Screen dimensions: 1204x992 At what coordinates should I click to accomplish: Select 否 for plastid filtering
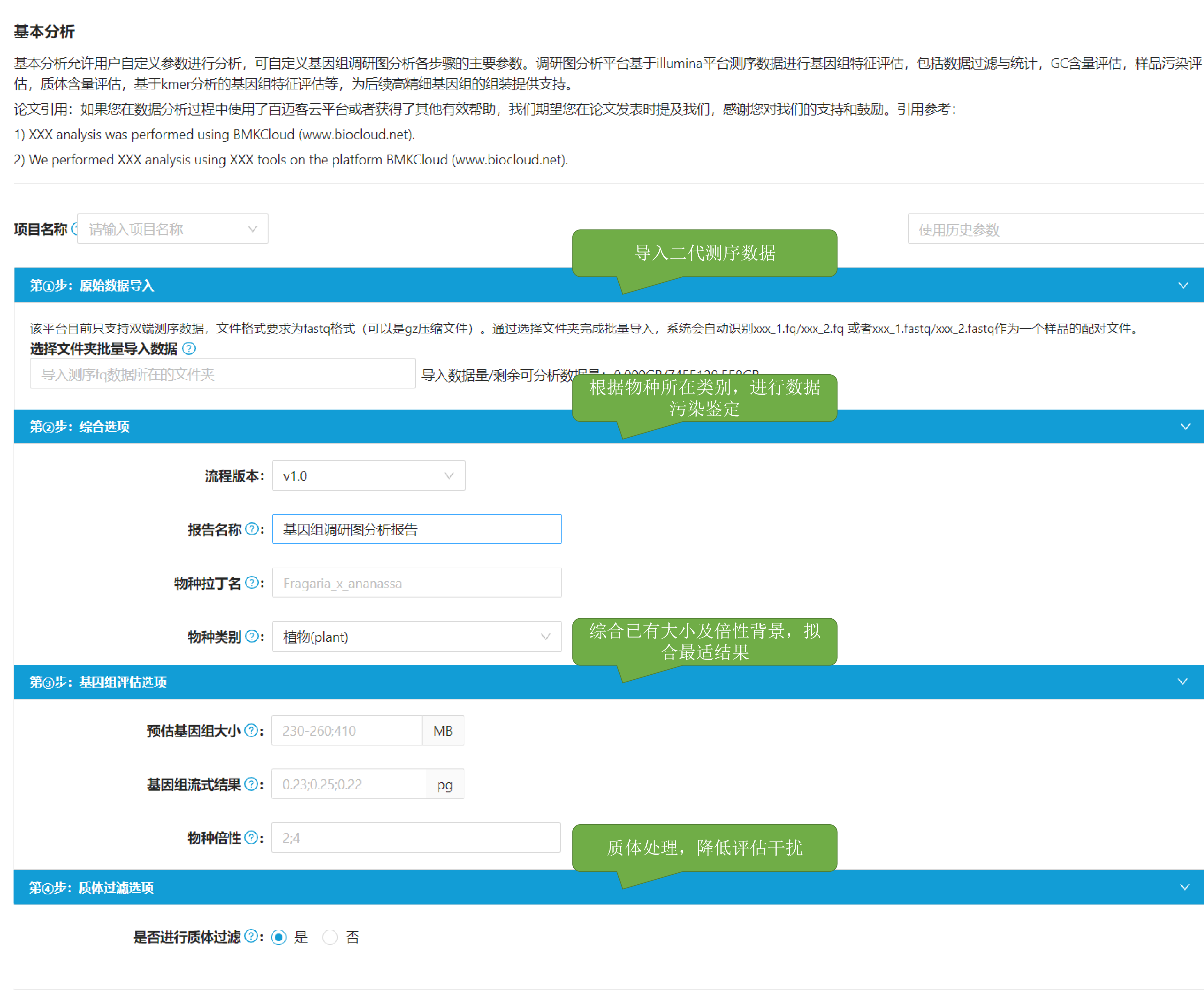pos(330,937)
